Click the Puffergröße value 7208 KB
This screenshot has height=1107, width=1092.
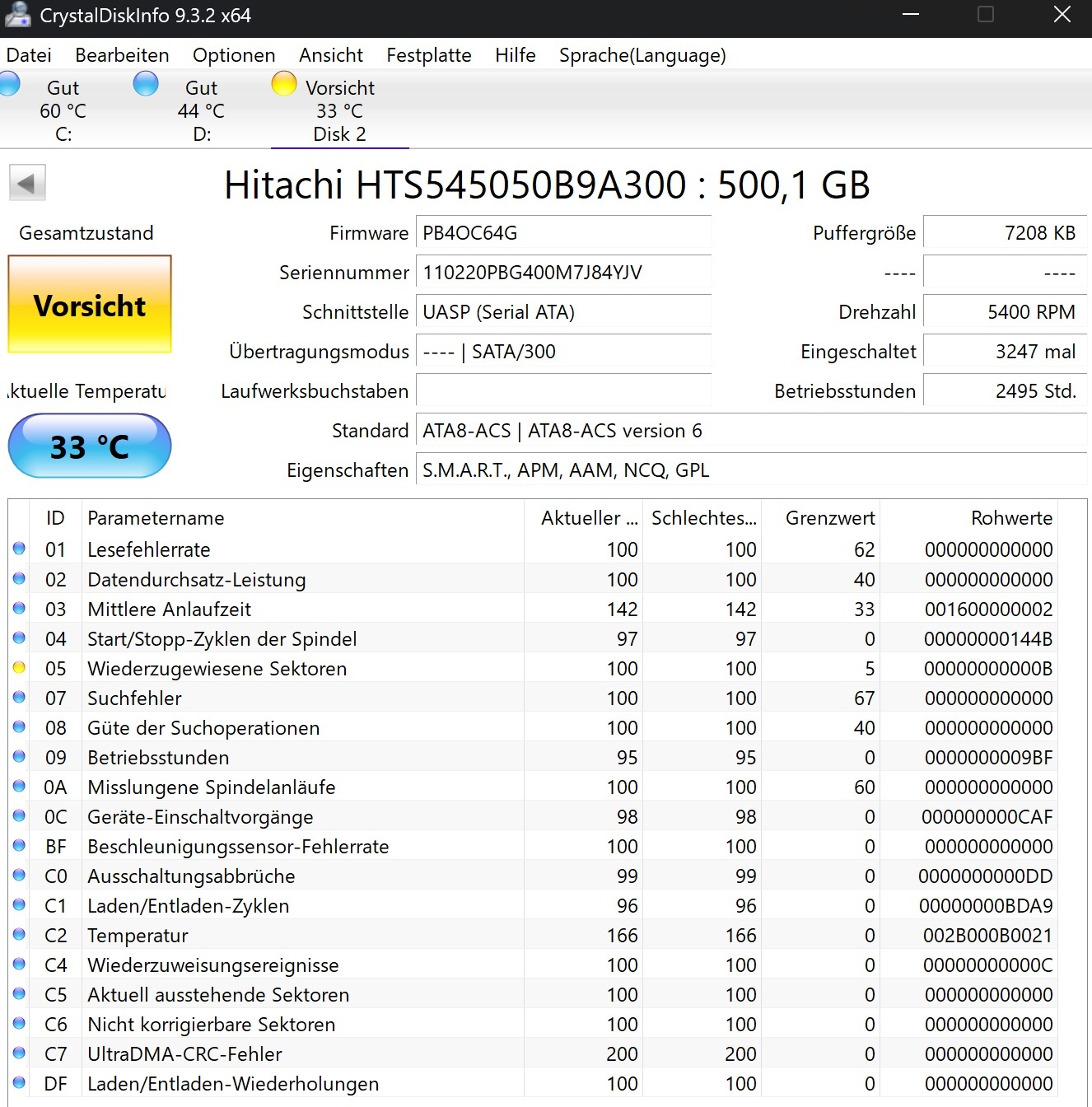pyautogui.click(x=1005, y=233)
